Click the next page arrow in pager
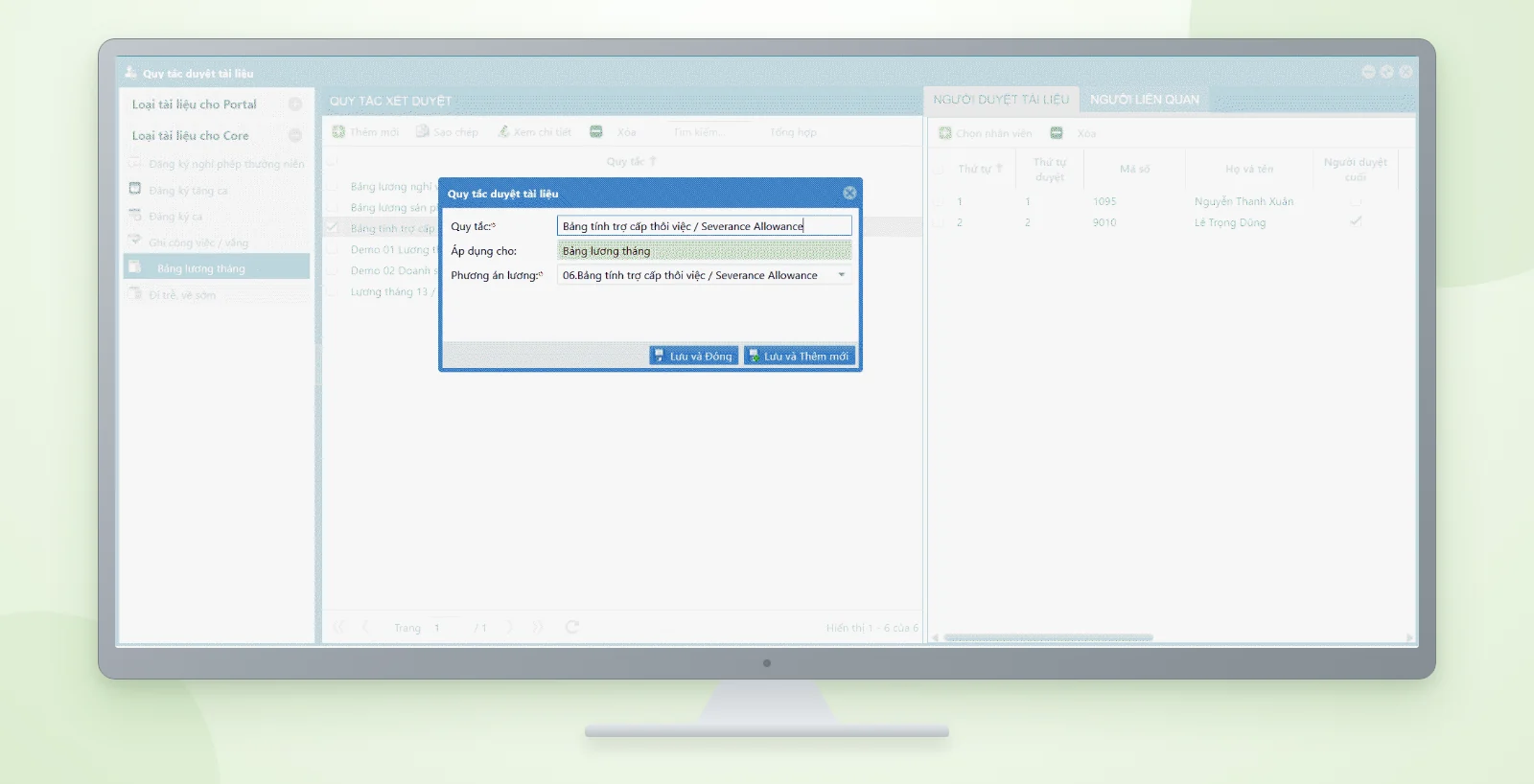The height and width of the screenshot is (784, 1534). click(510, 627)
